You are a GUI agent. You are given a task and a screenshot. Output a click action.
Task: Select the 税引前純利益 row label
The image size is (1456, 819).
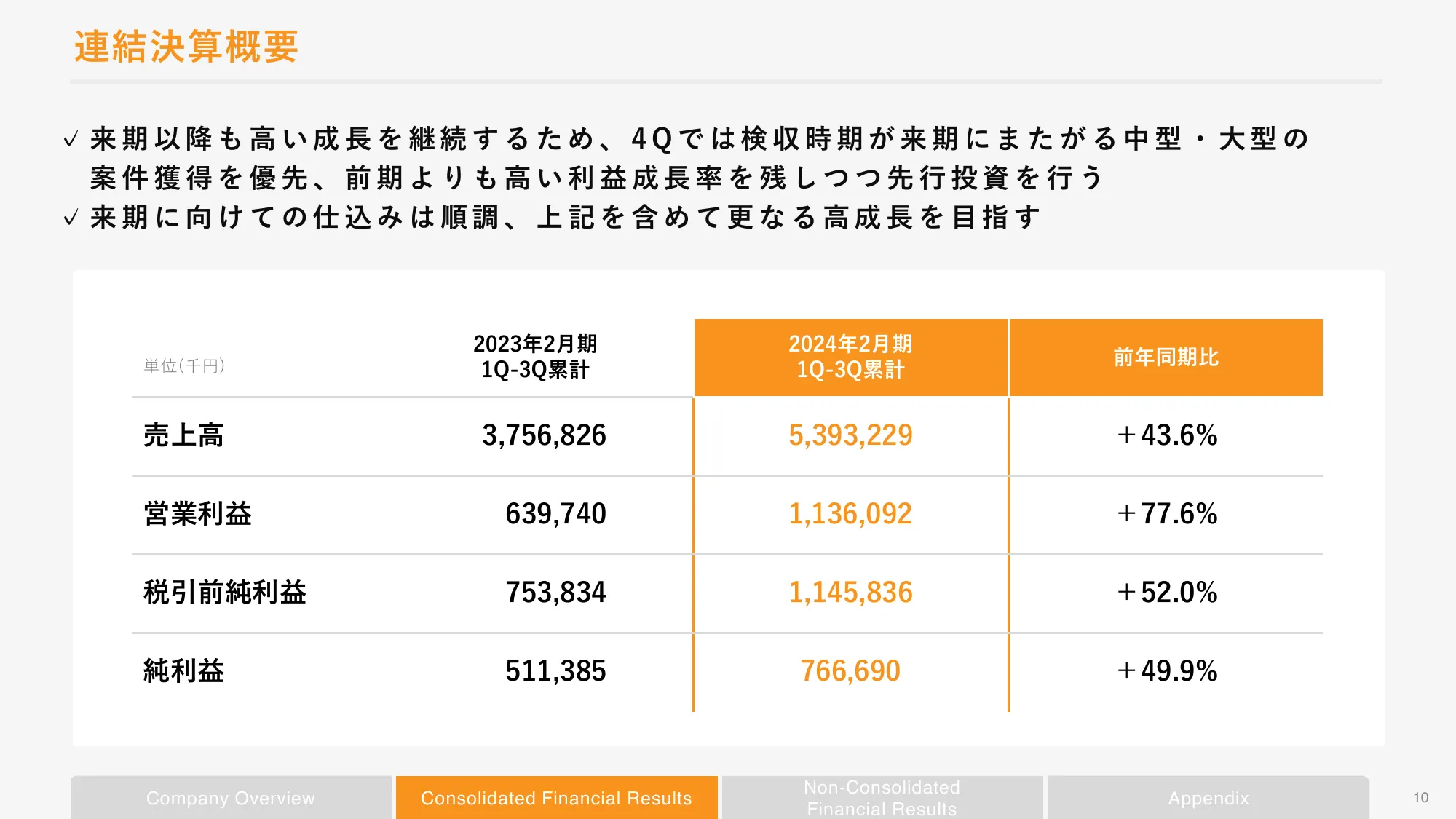click(x=225, y=593)
